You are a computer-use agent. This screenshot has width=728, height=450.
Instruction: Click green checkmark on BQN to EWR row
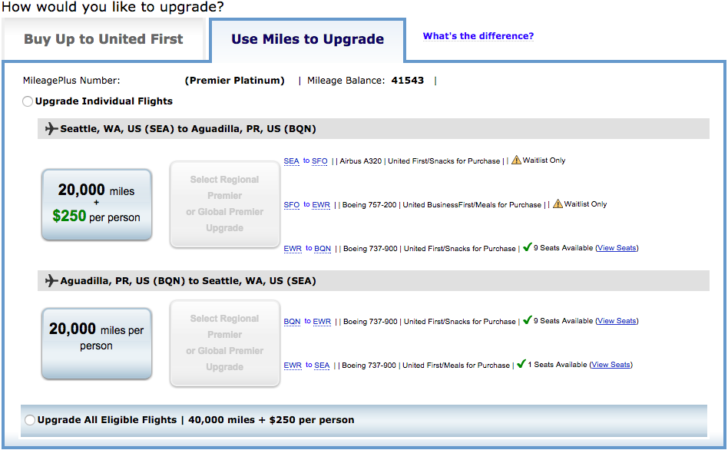click(x=527, y=320)
